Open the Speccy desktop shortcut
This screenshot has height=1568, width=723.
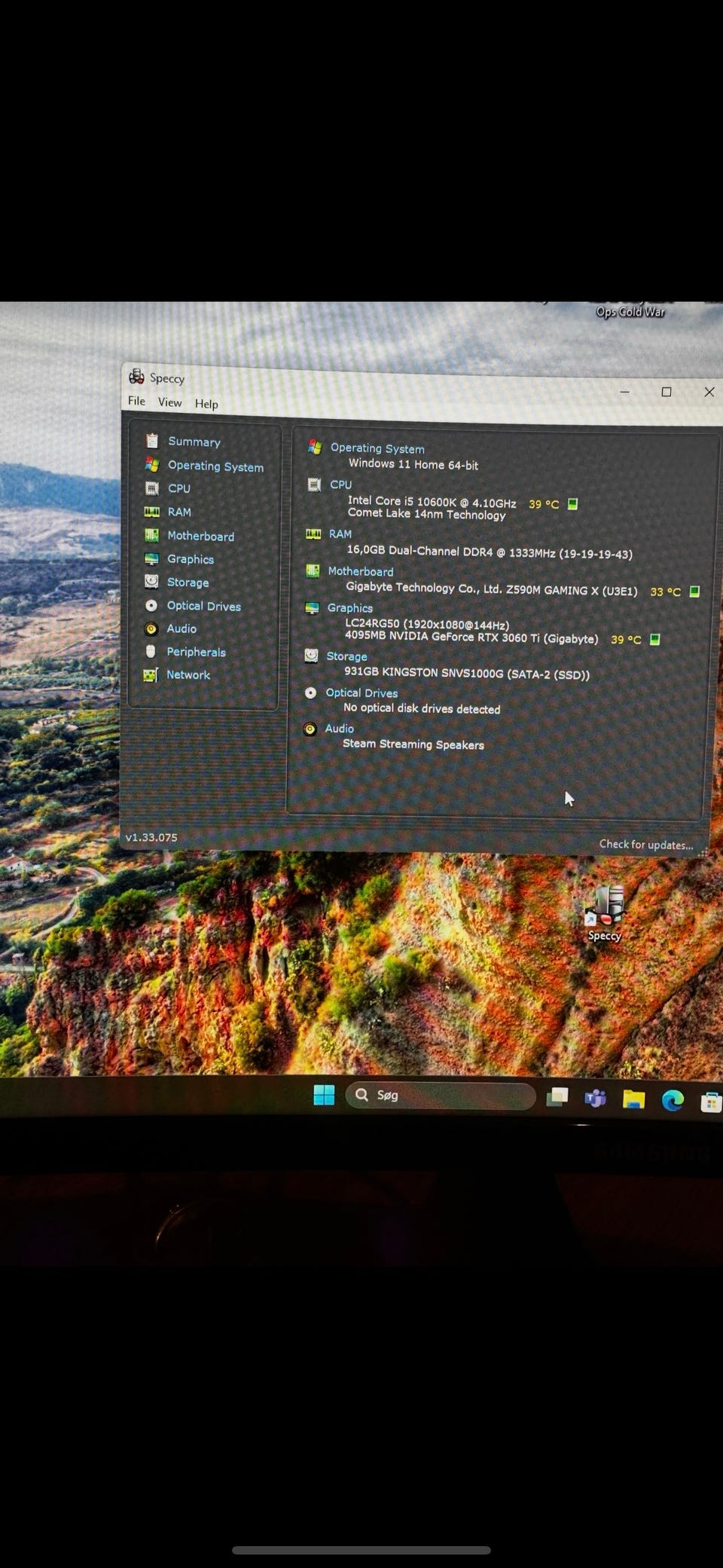(605, 912)
